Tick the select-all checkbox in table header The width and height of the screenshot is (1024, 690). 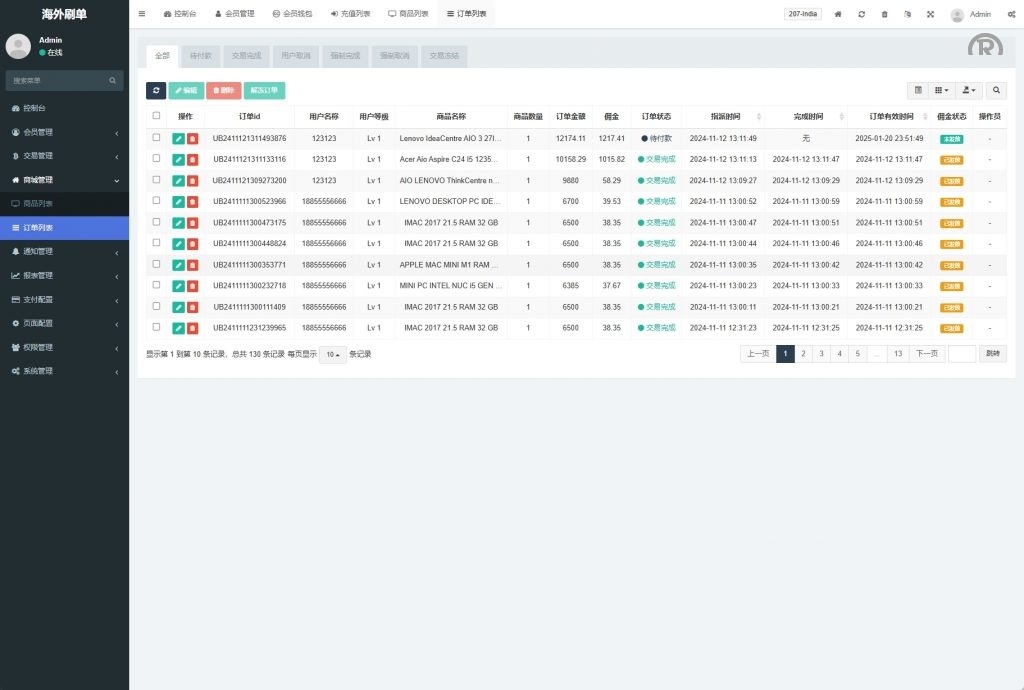(156, 116)
